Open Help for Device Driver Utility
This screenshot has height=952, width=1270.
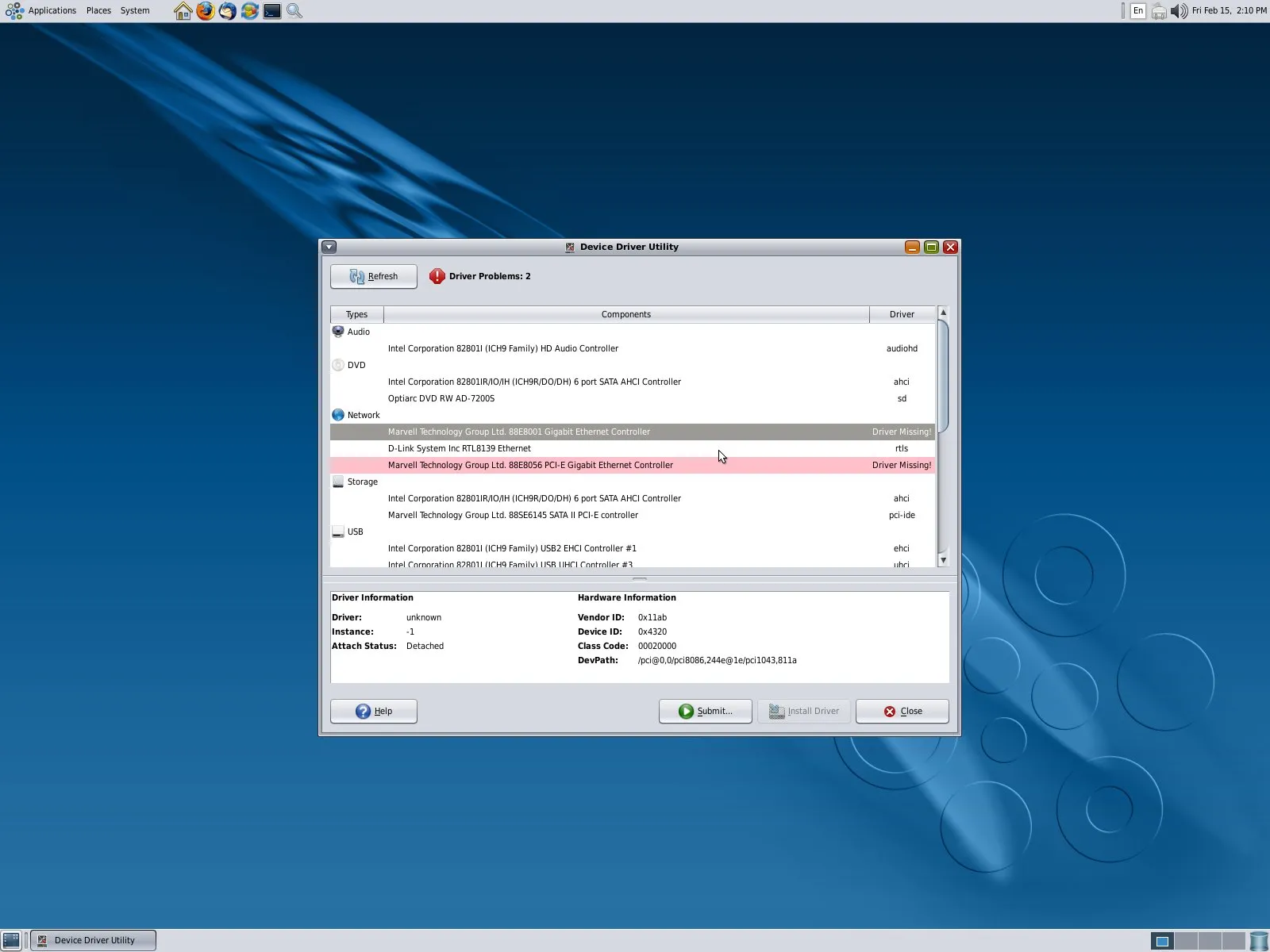click(374, 711)
